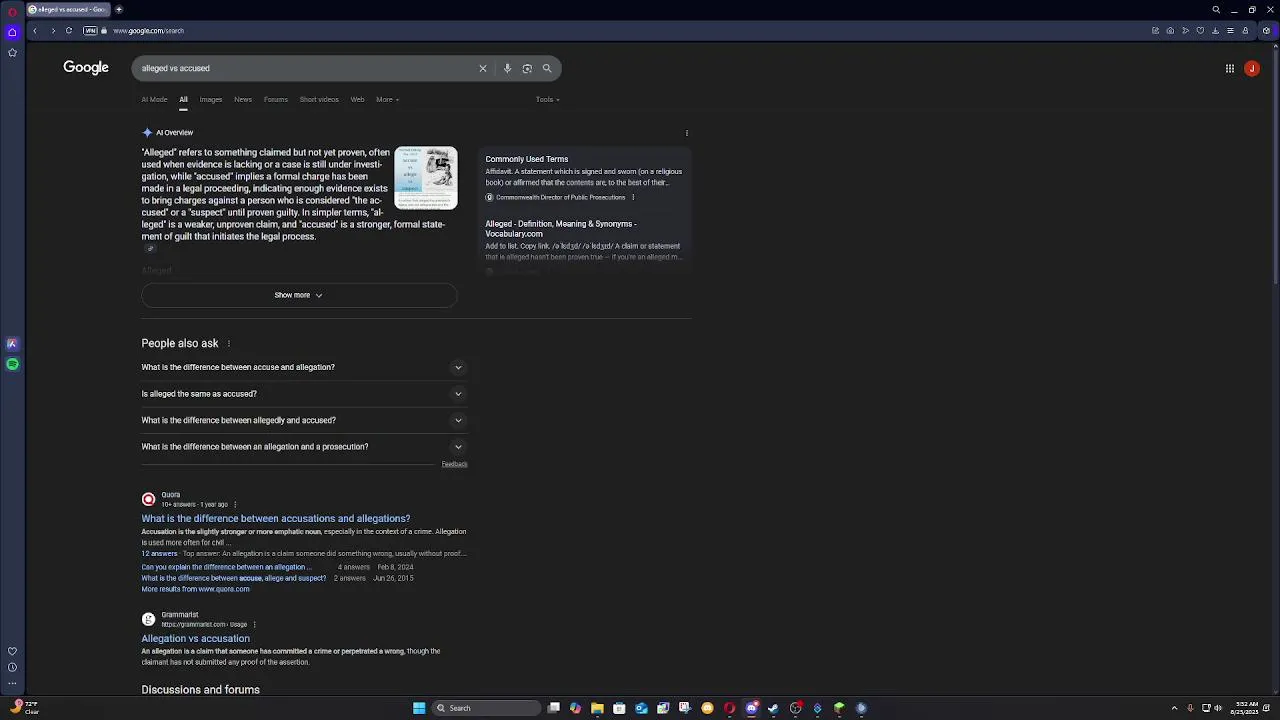Image resolution: width=1280 pixels, height=720 pixels.
Task: Clear the Google search box with X
Action: [x=482, y=68]
